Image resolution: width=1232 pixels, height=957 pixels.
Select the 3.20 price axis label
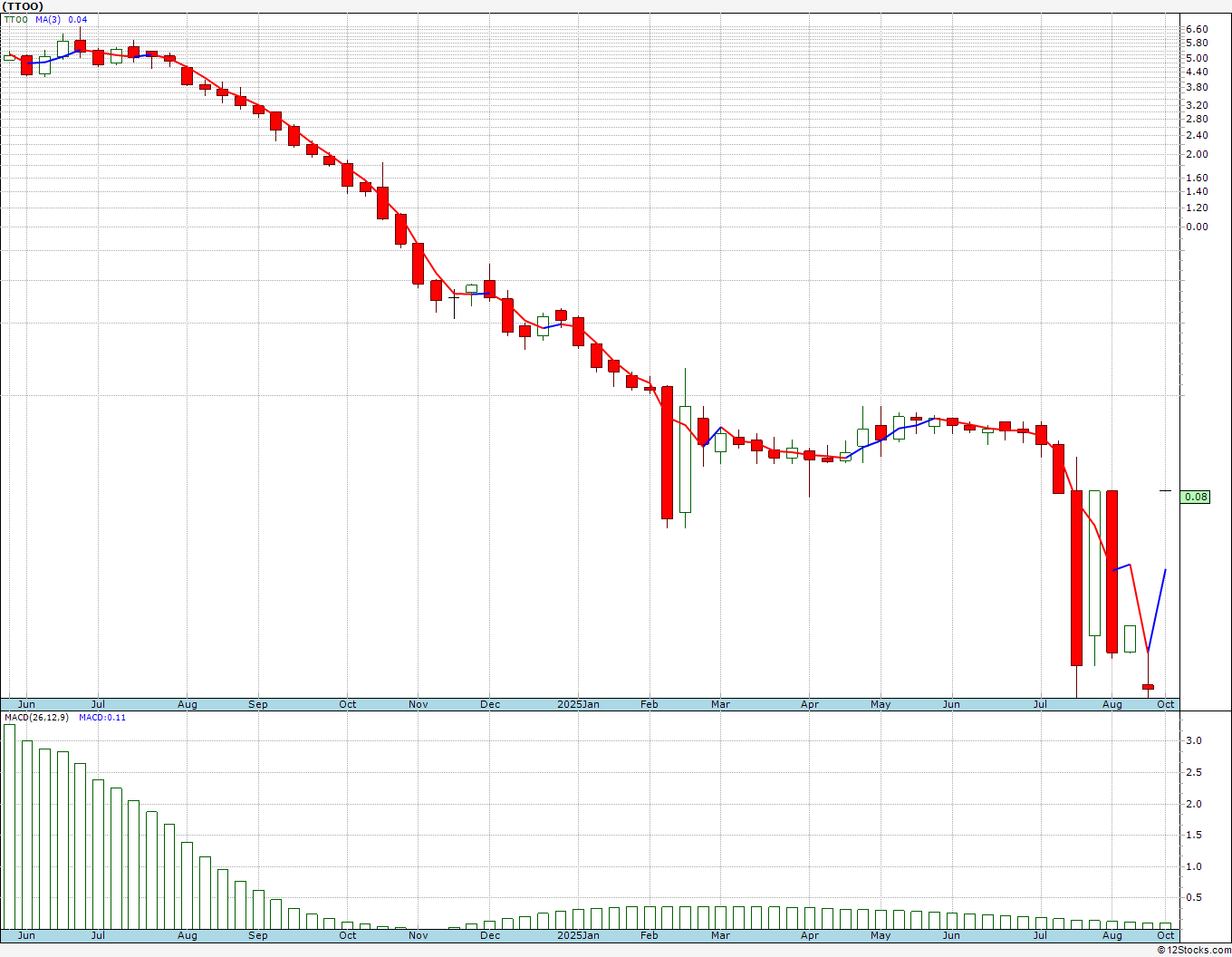click(x=1196, y=105)
